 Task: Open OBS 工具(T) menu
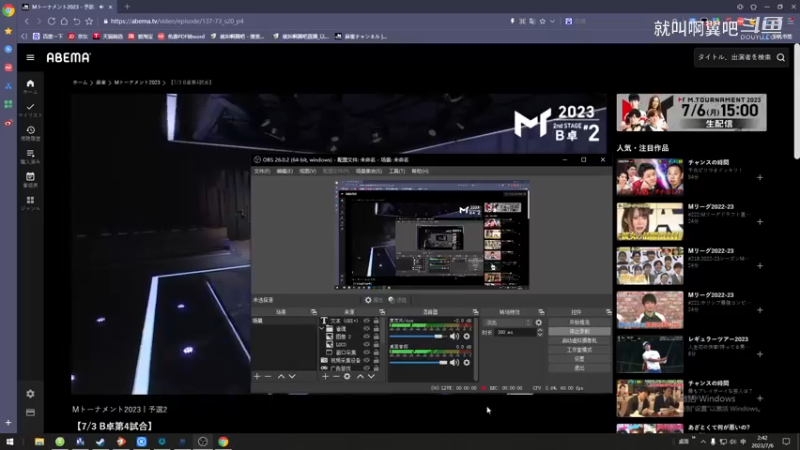coord(396,171)
